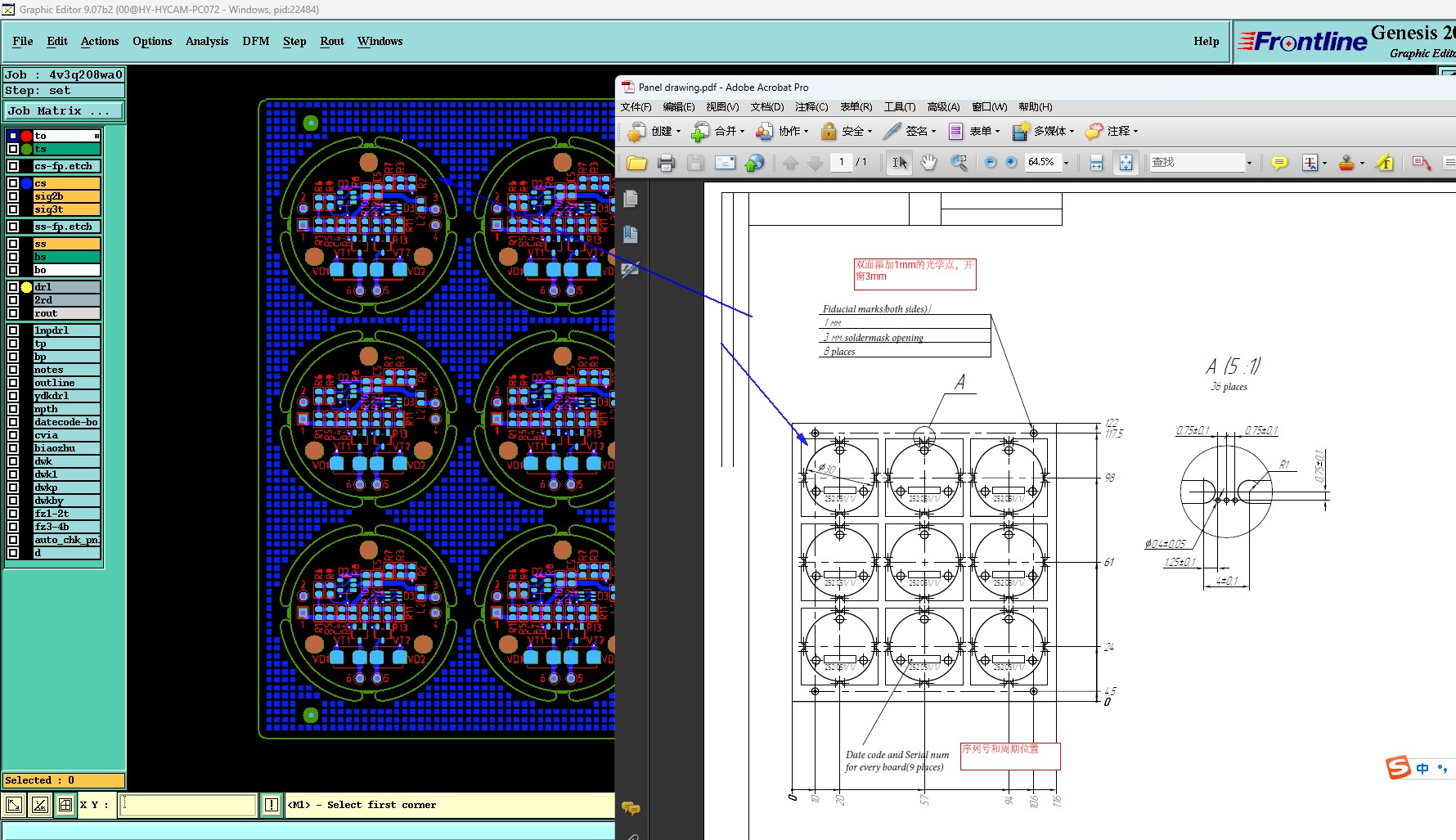
Task: Choose the Select text cursor tool
Action: click(x=899, y=163)
